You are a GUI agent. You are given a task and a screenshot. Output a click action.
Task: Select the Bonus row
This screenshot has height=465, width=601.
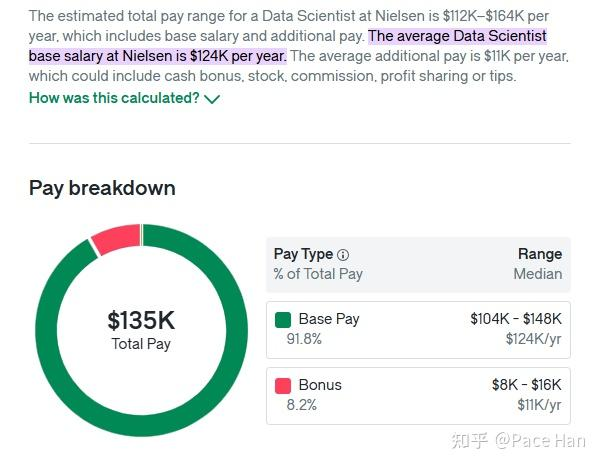[x=418, y=396]
